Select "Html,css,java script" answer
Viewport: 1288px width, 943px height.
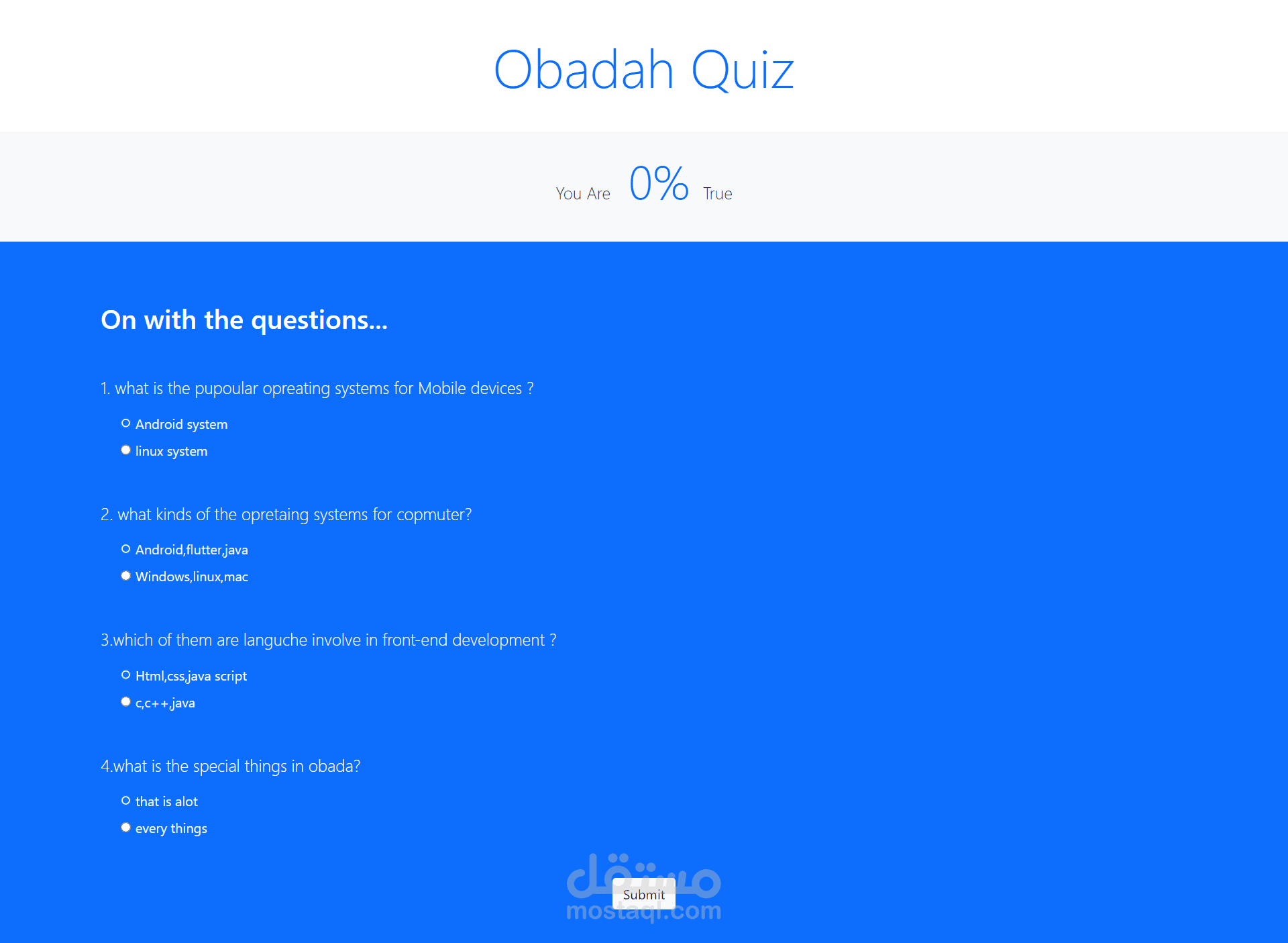click(125, 675)
